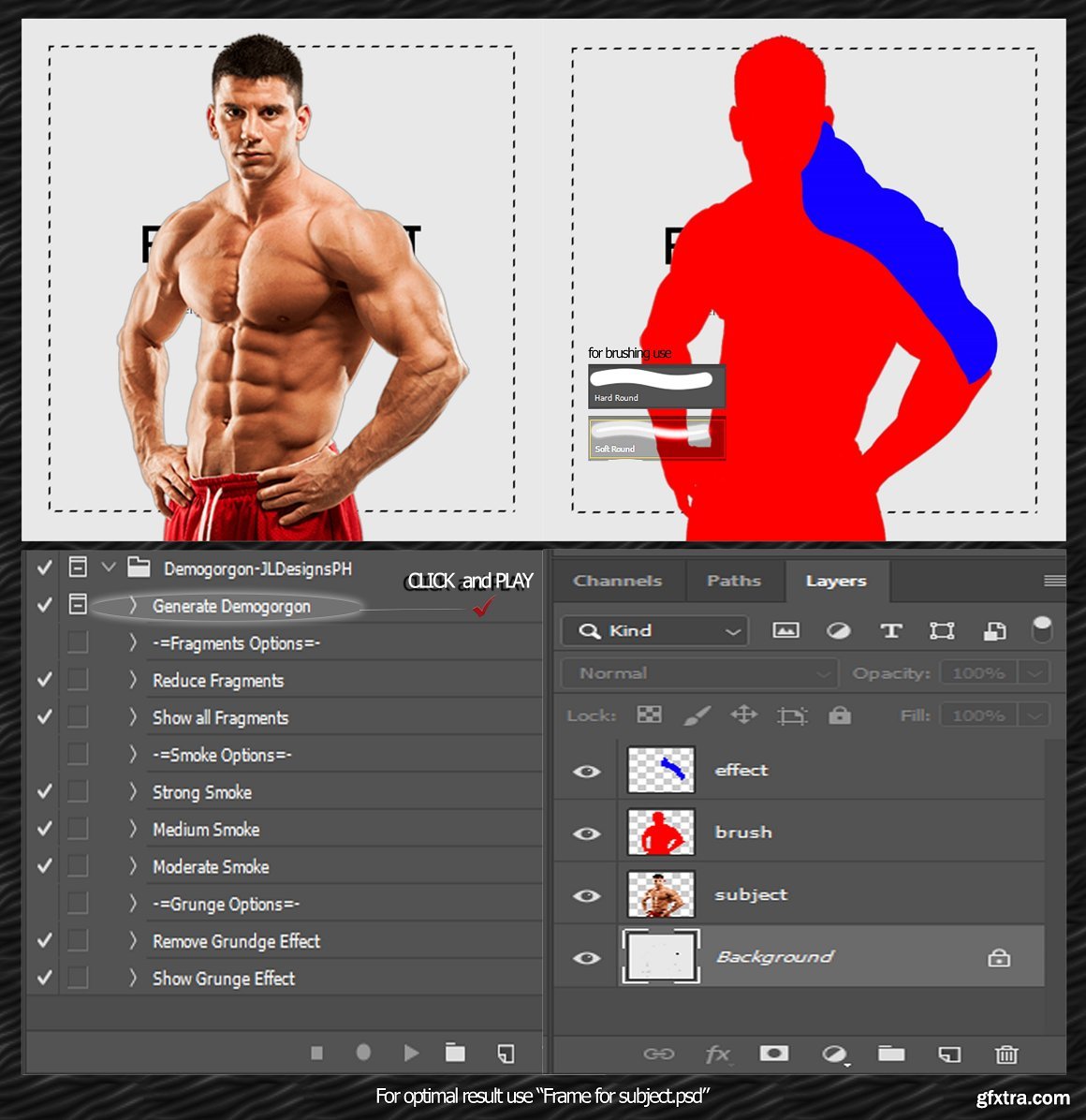The height and width of the screenshot is (1120, 1086).
Task: Click the Delete layer trash icon
Action: click(1005, 1054)
